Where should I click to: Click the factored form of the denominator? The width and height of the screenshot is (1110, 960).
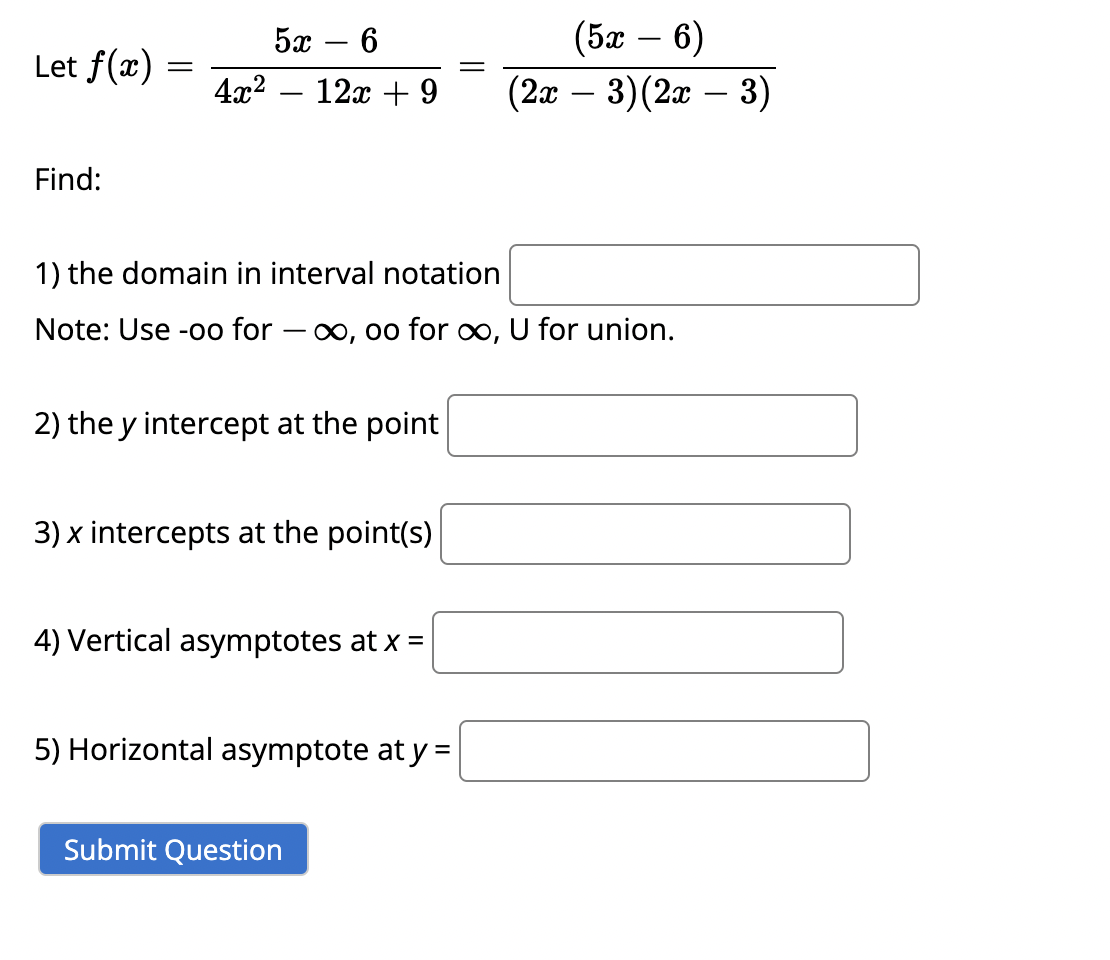coord(637,92)
